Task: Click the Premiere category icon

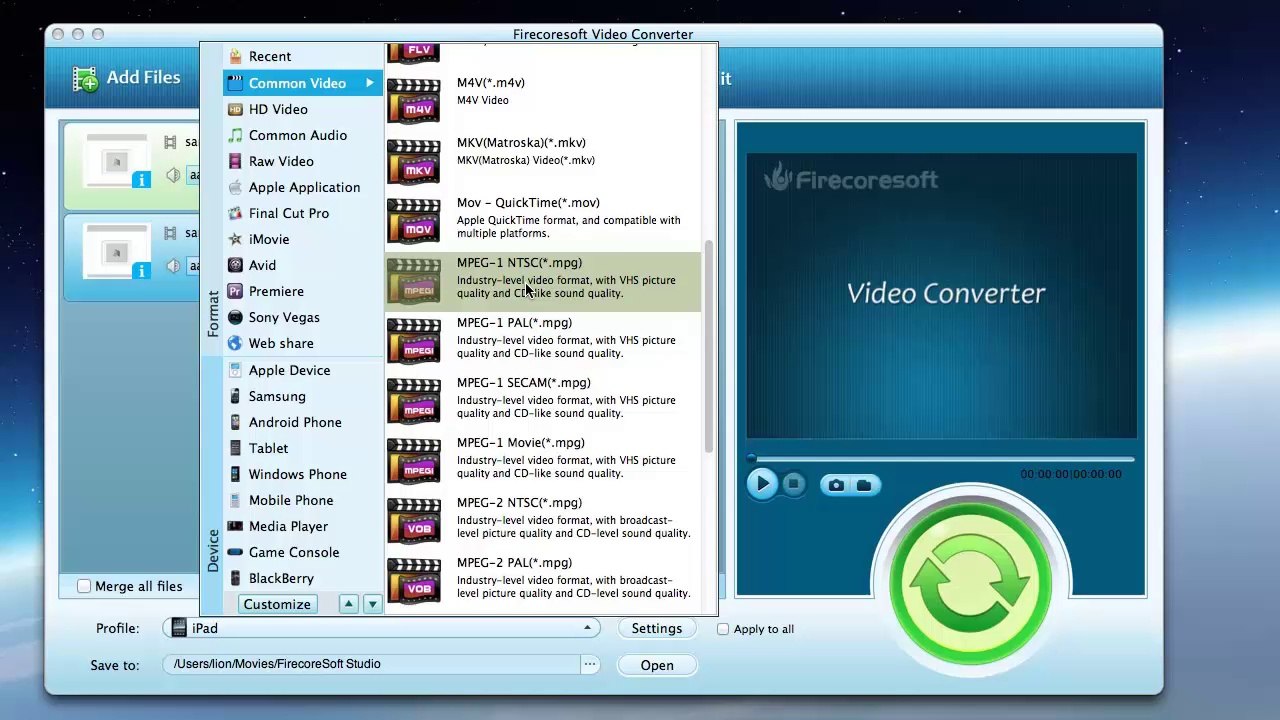Action: tap(235, 291)
